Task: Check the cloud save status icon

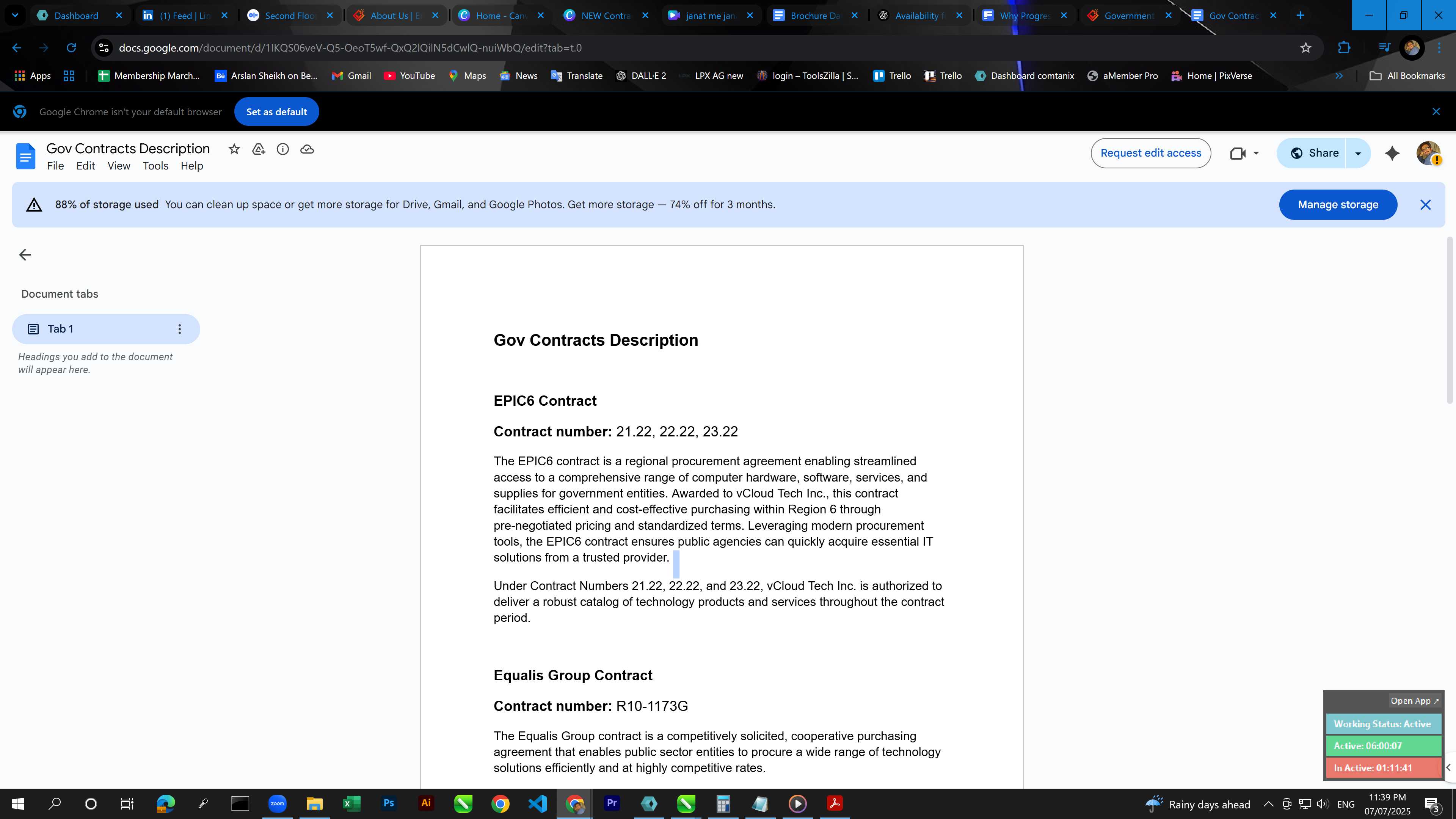Action: 307,149
